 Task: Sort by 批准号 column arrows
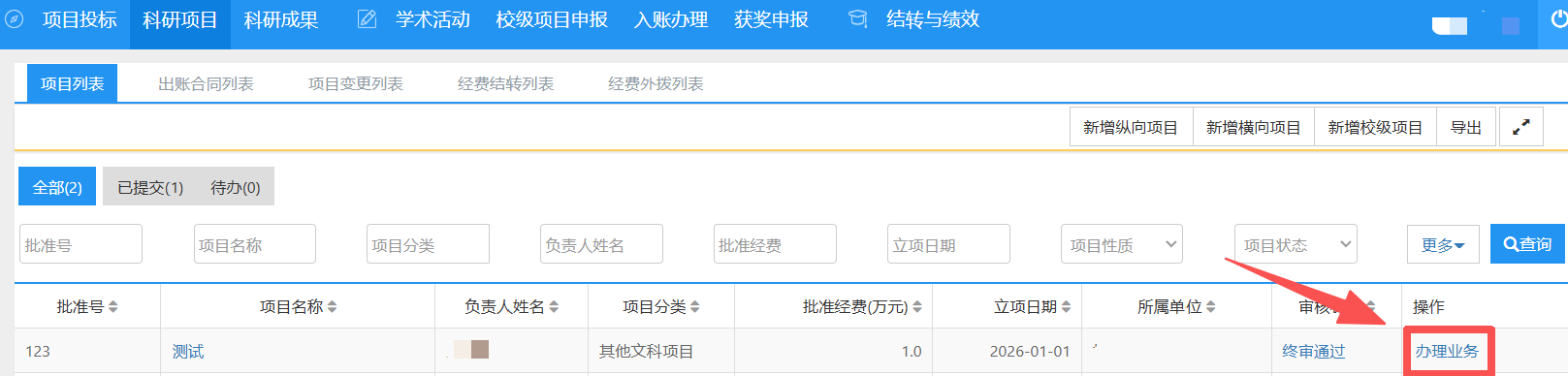113,307
